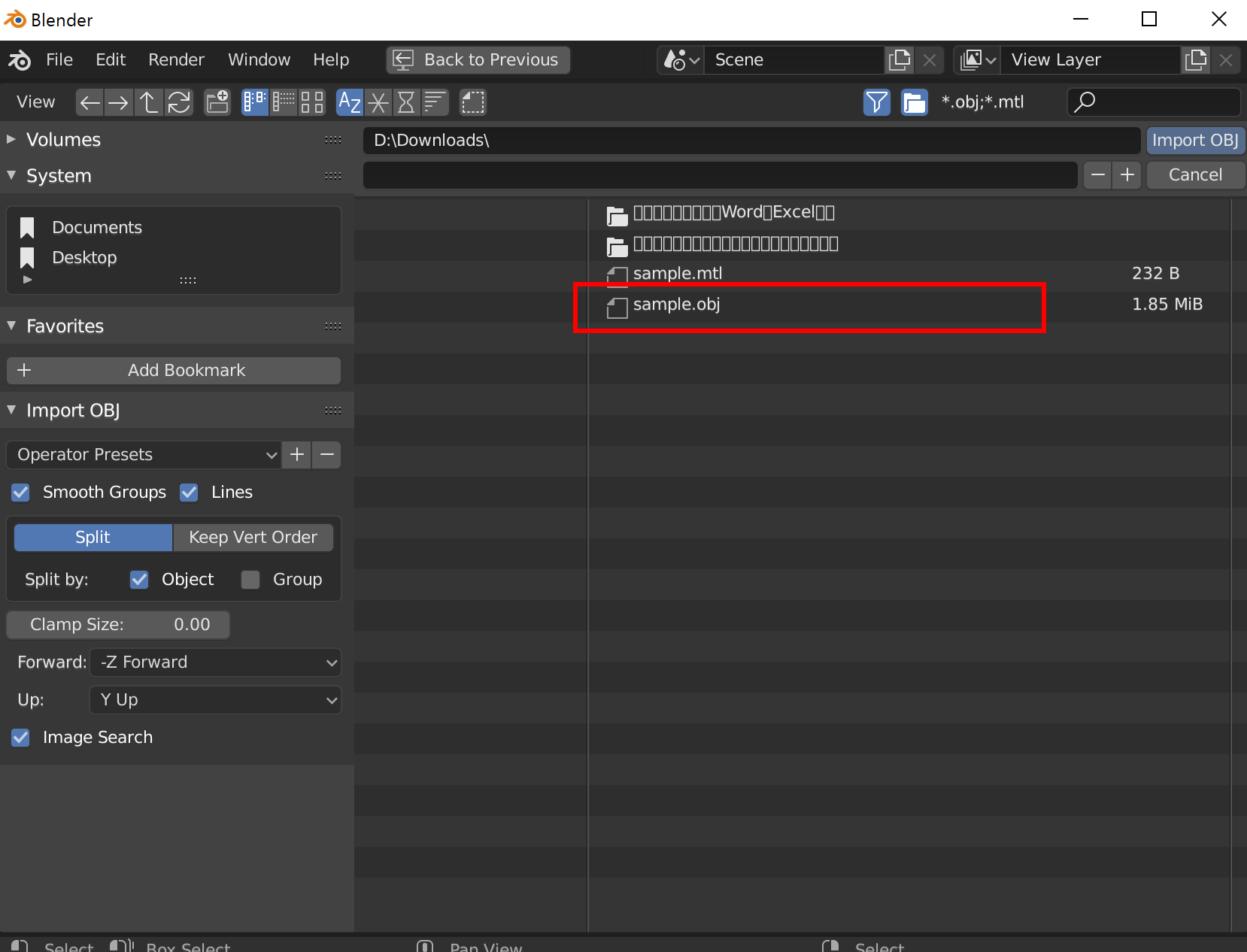The height and width of the screenshot is (952, 1247).
Task: Sort files by extension icon
Action: point(378,102)
